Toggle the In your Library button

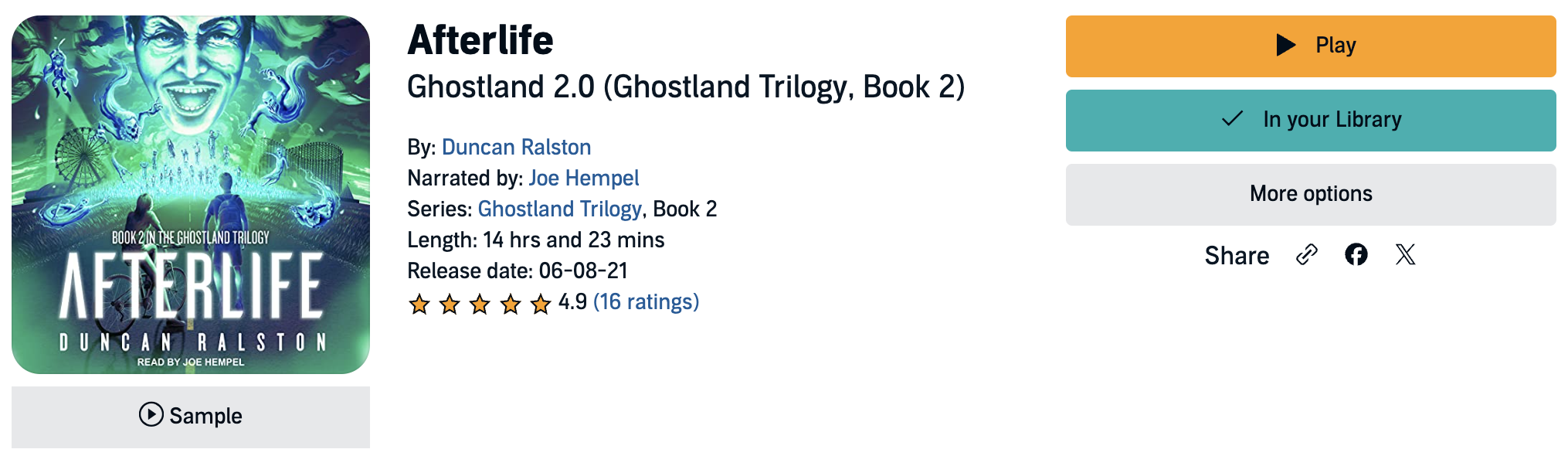(x=1310, y=120)
